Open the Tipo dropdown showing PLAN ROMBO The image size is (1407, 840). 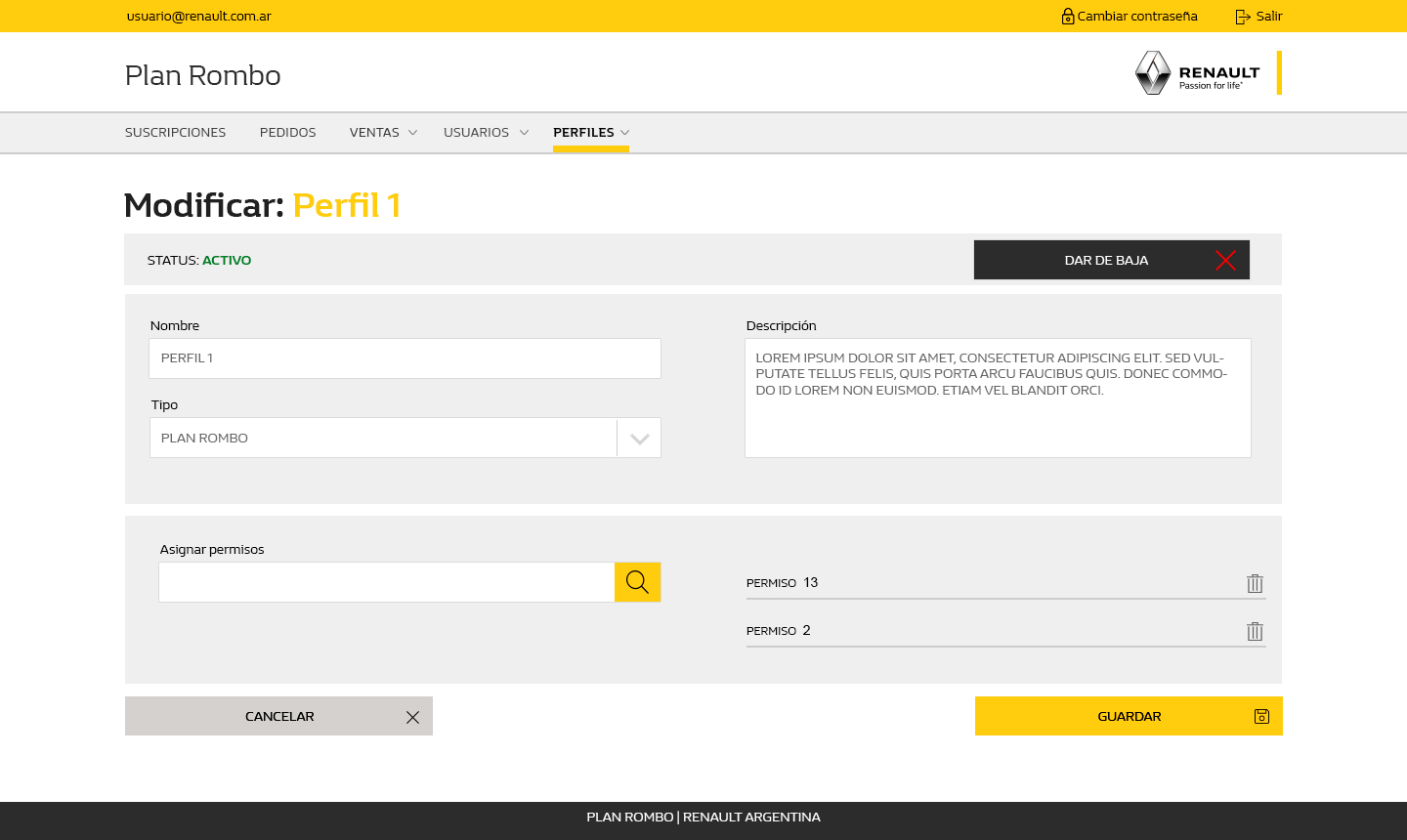click(639, 438)
